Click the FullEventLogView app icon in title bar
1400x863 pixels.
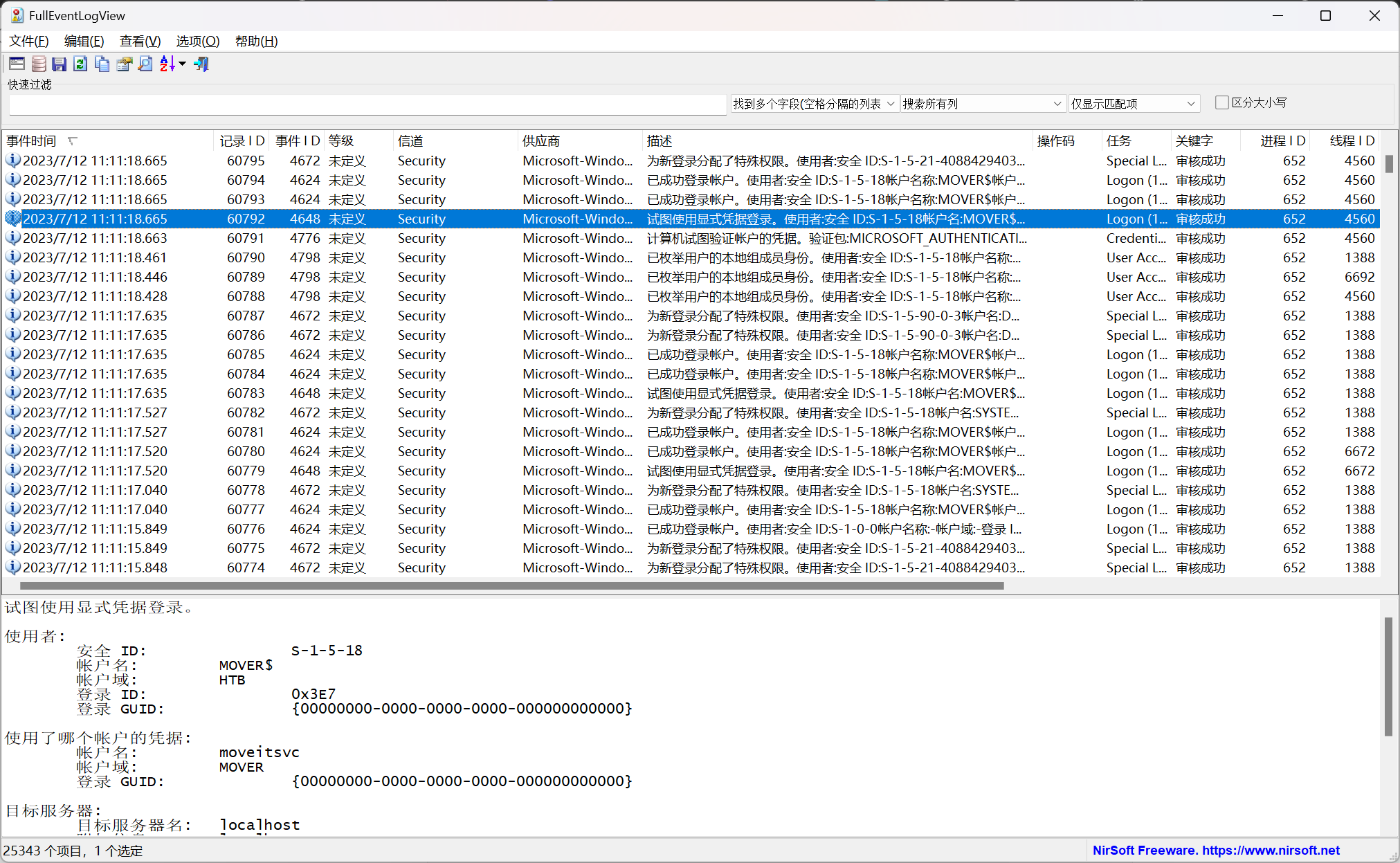[17, 15]
